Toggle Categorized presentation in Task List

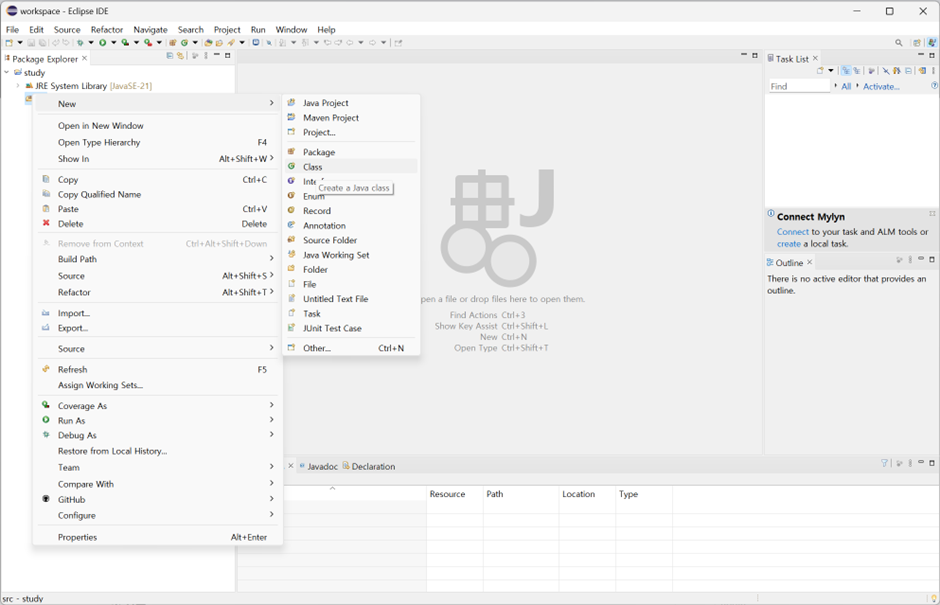pyautogui.click(x=846, y=70)
